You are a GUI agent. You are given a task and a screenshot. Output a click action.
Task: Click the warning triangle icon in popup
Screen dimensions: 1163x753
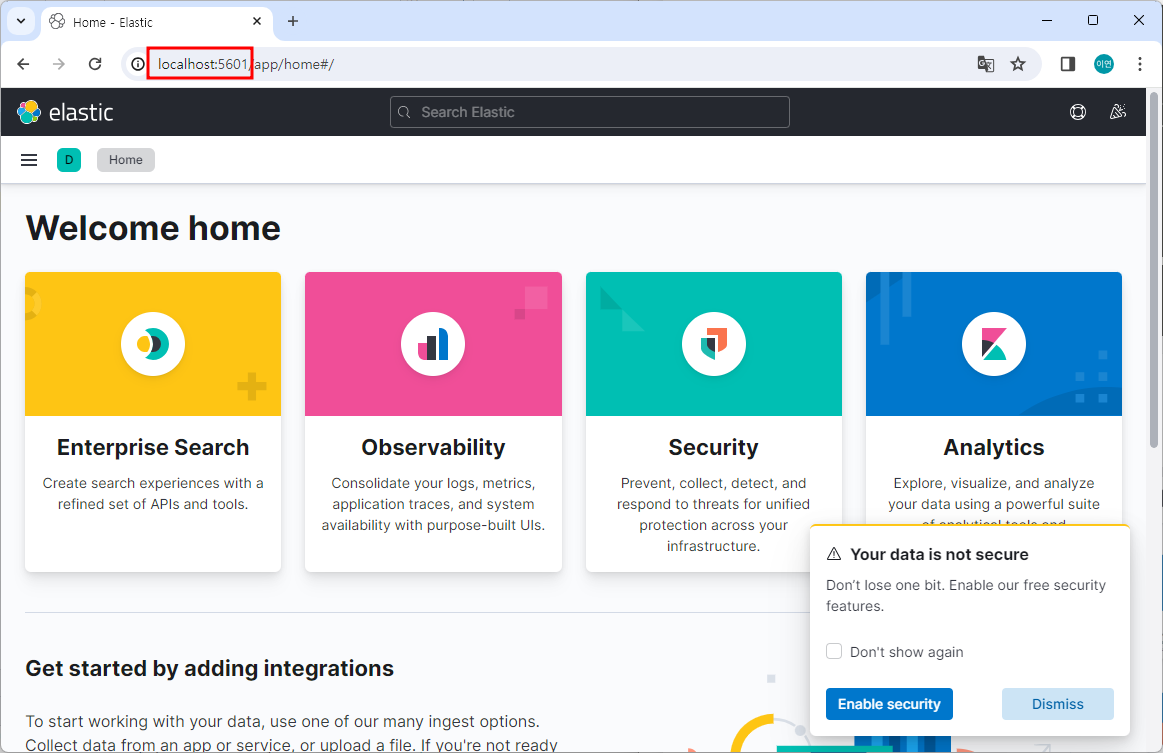(x=834, y=554)
